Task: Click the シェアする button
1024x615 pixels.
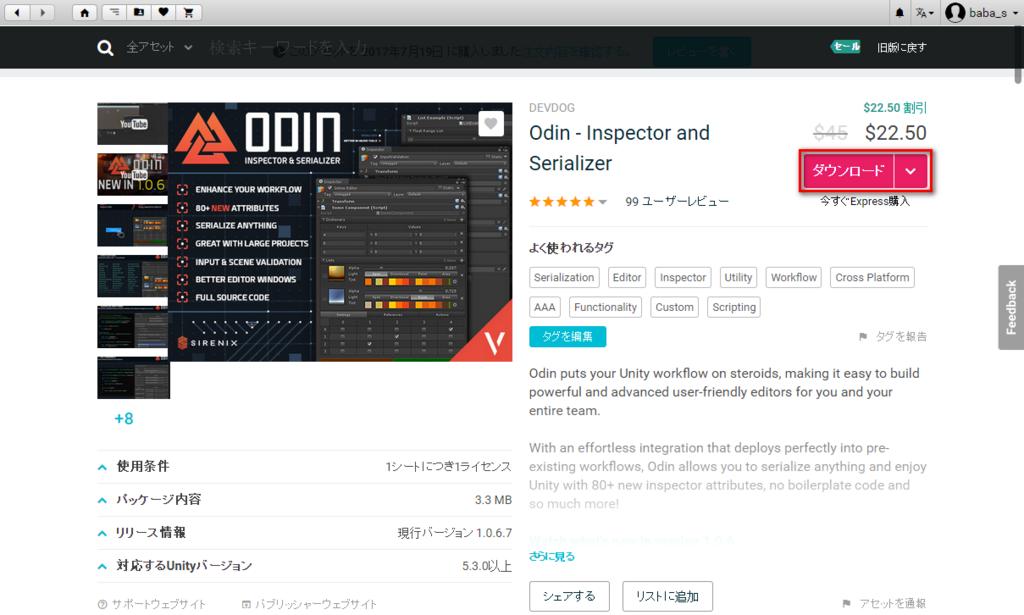Action: (x=569, y=596)
